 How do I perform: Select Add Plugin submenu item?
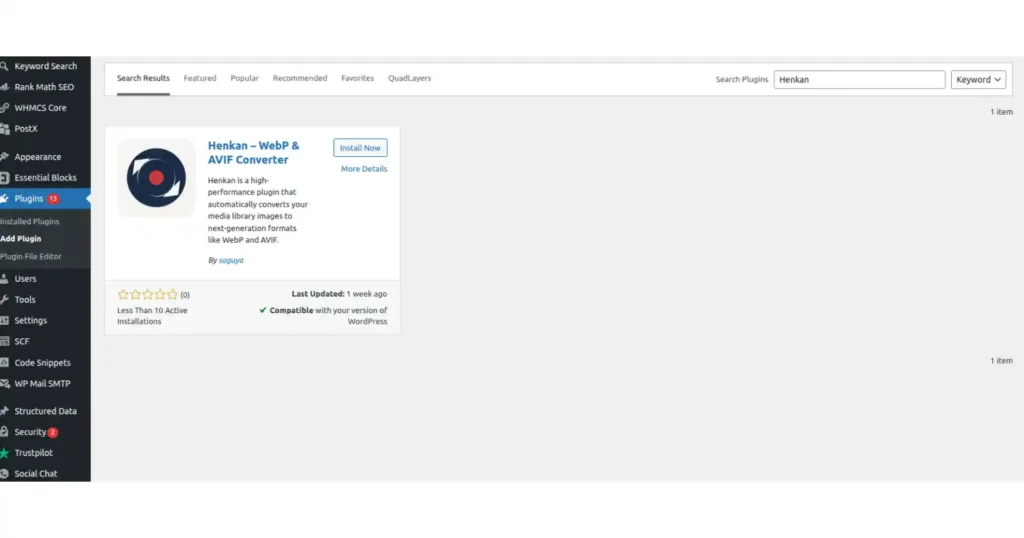pos(21,239)
